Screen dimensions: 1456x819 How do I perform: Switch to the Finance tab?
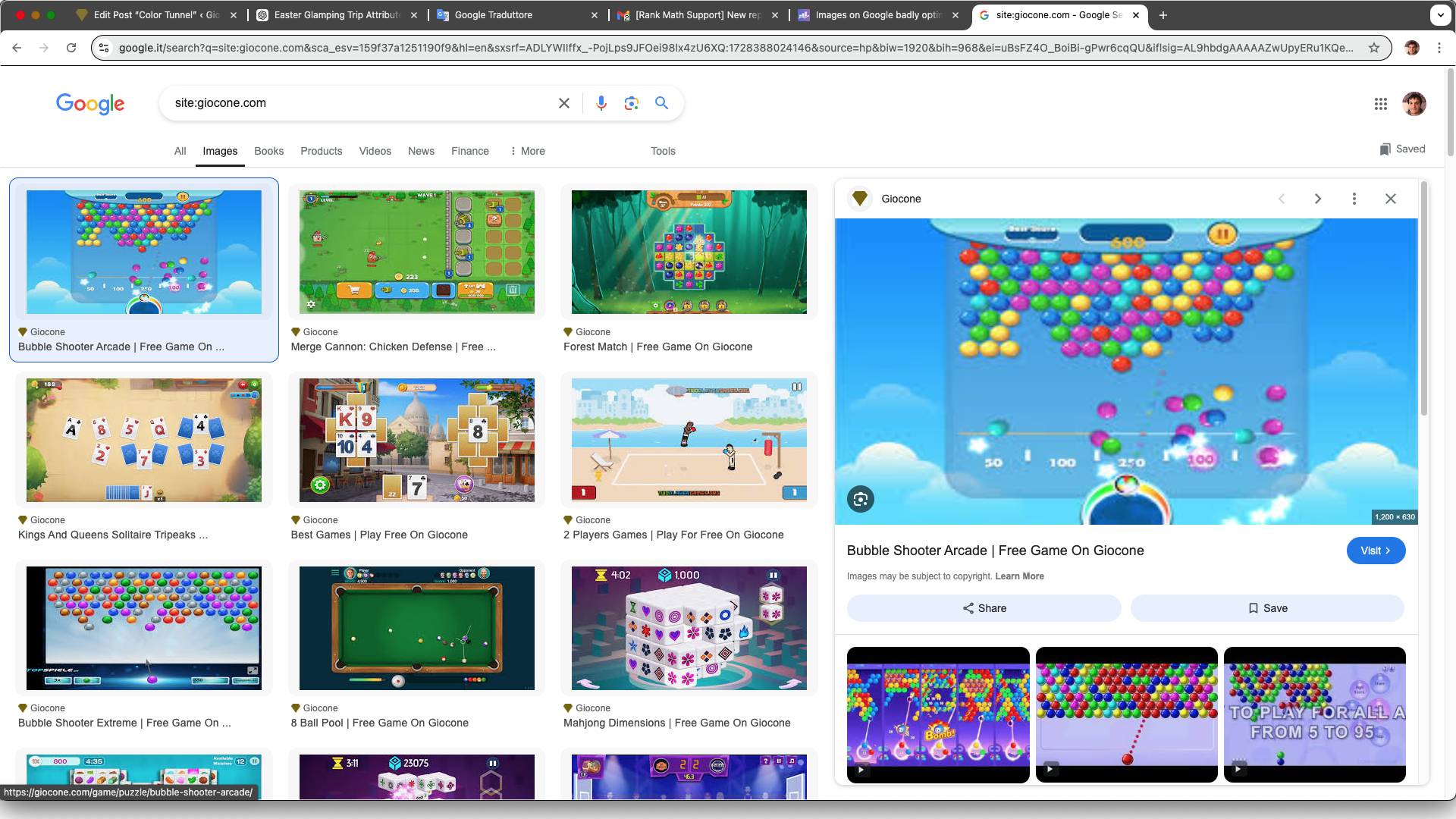click(x=469, y=151)
